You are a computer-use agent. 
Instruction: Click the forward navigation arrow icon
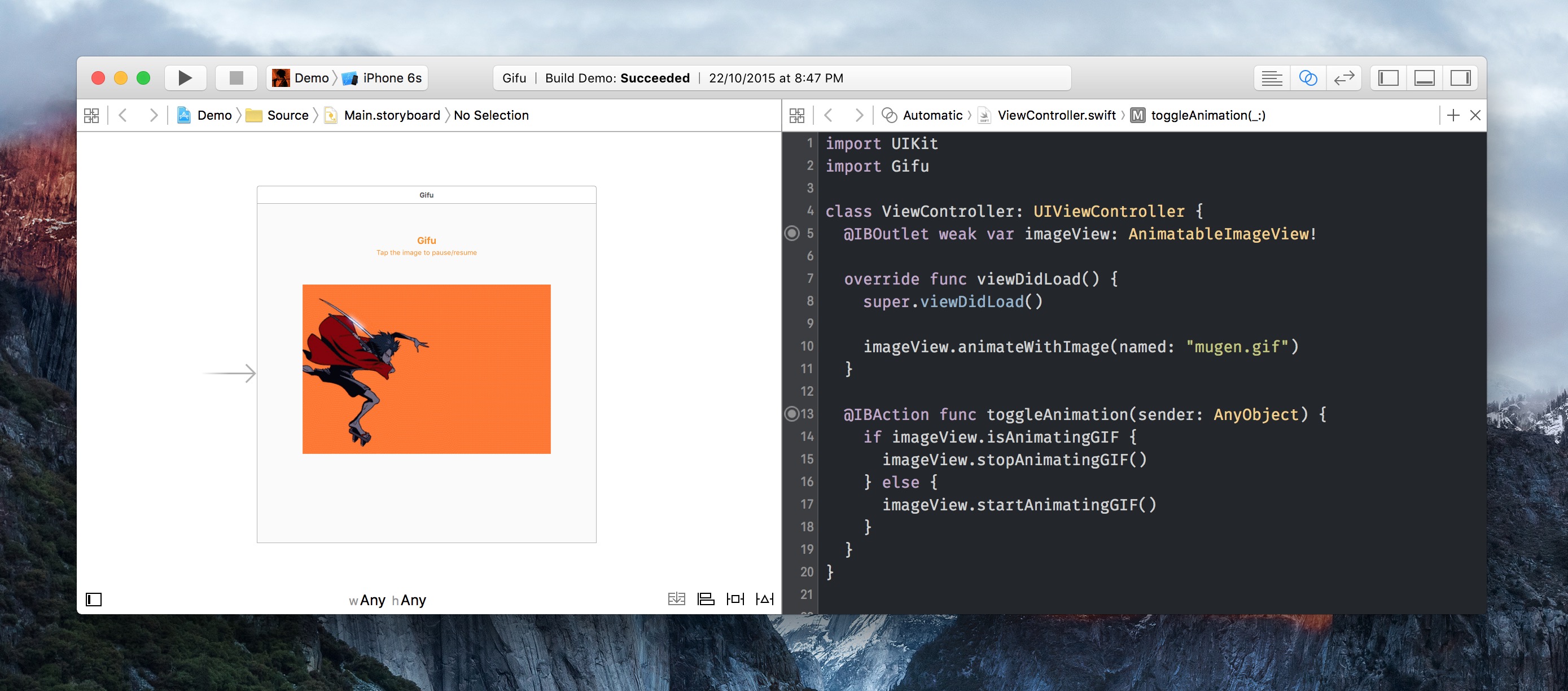[155, 114]
